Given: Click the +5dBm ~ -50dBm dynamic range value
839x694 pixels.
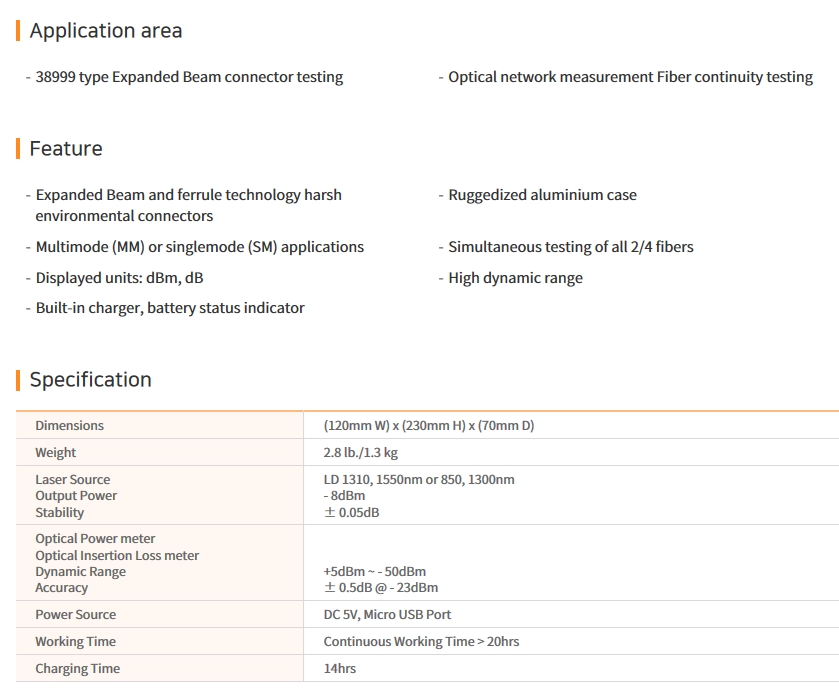Looking at the screenshot, I should point(375,572).
